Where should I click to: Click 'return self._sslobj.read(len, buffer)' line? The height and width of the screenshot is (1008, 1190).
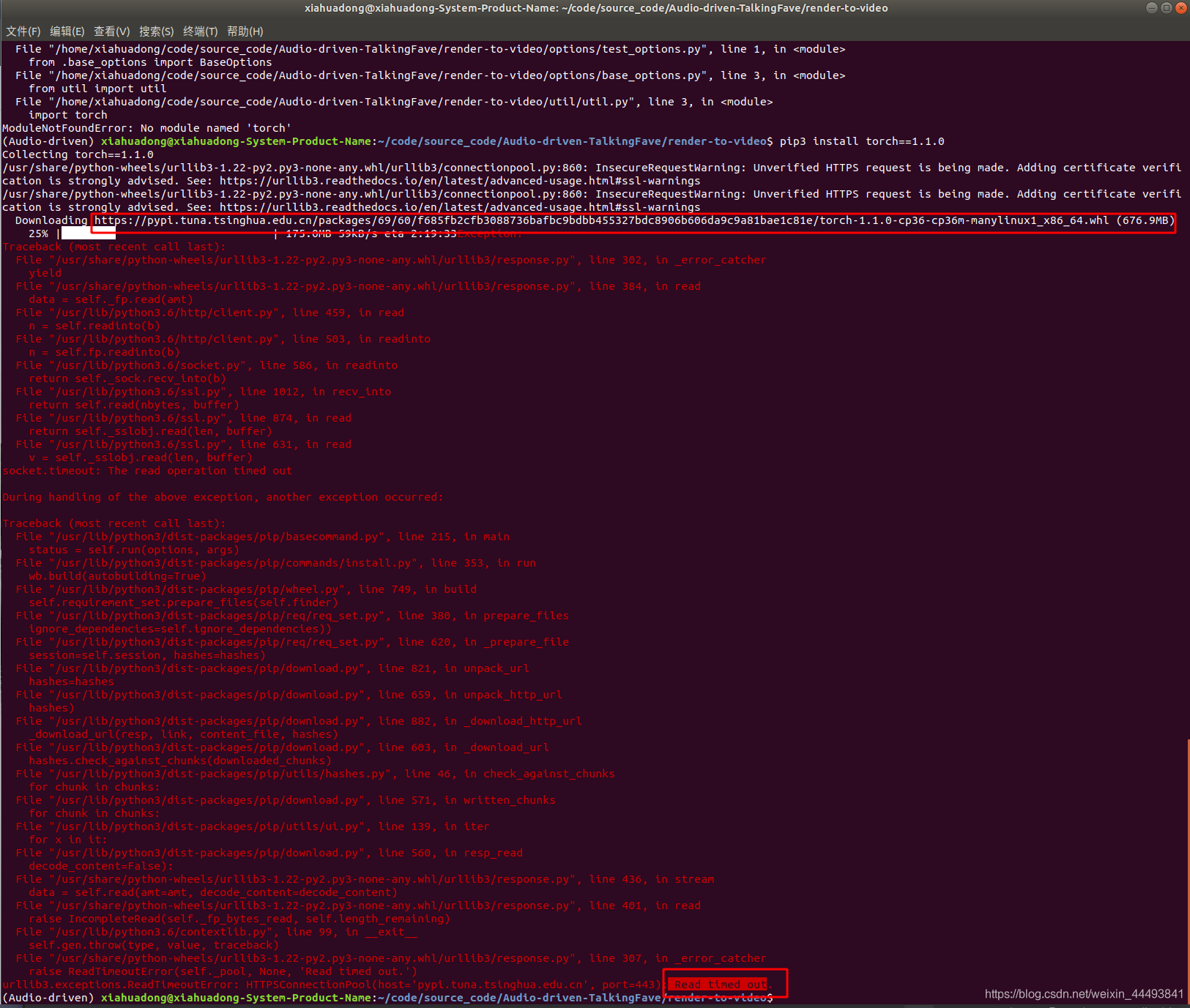(150, 431)
